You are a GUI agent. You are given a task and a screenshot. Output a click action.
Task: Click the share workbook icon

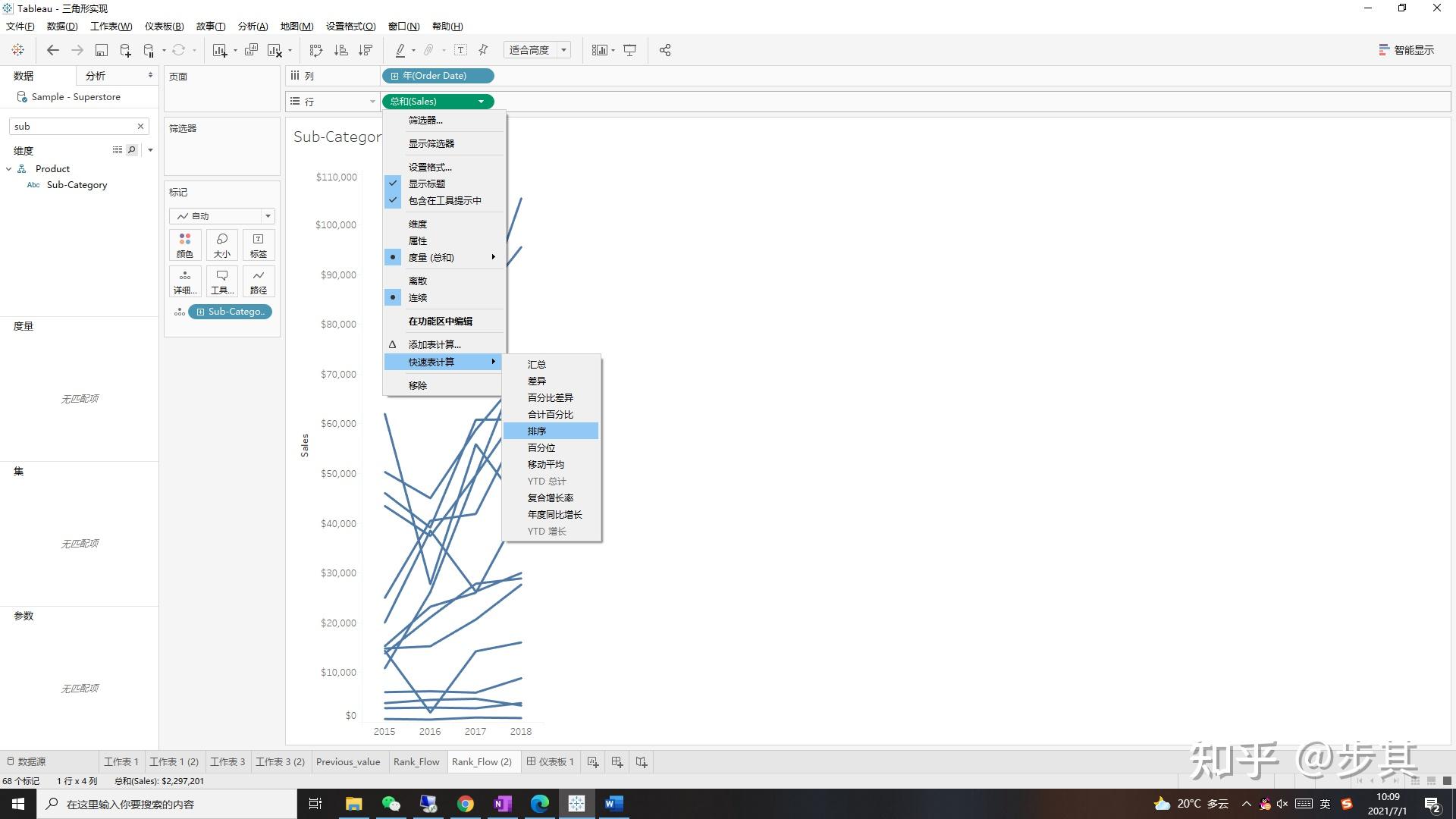pos(665,50)
